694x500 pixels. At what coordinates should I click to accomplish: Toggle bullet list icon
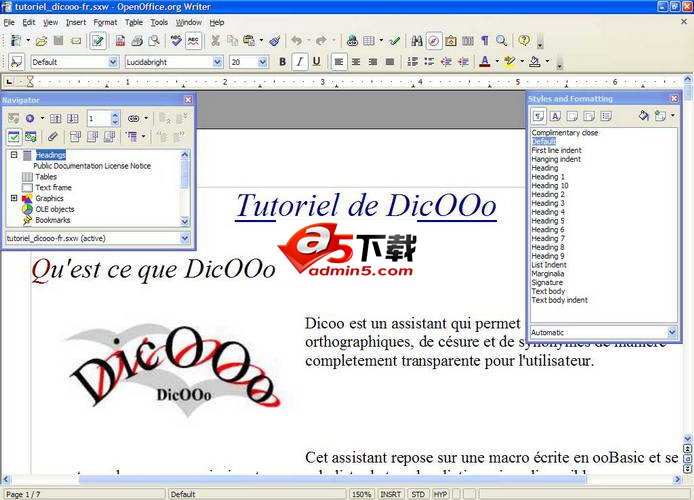pyautogui.click(x=429, y=62)
